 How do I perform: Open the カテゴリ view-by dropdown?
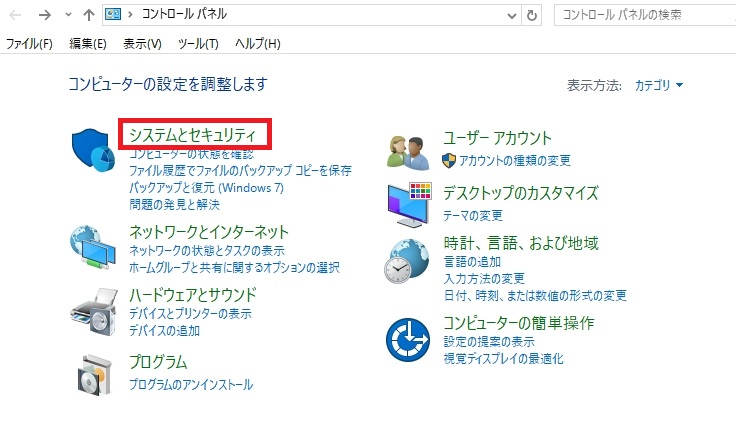659,85
